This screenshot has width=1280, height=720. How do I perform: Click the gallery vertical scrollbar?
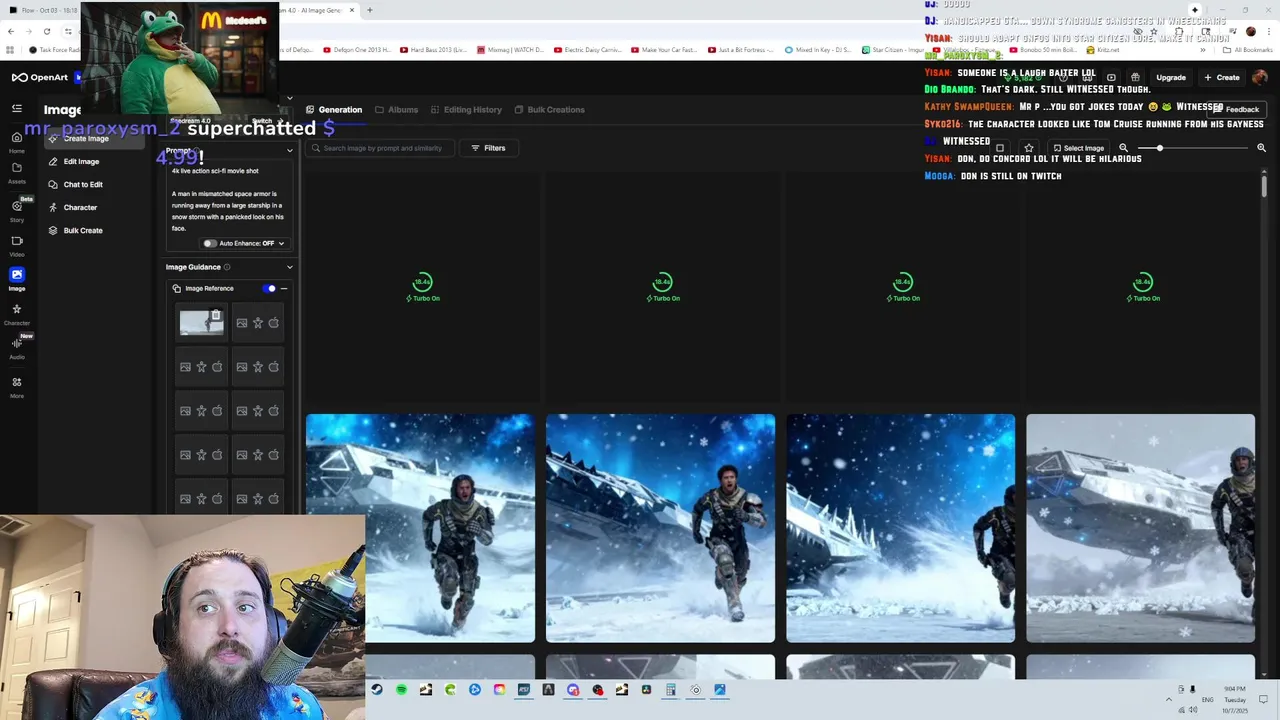1264,186
